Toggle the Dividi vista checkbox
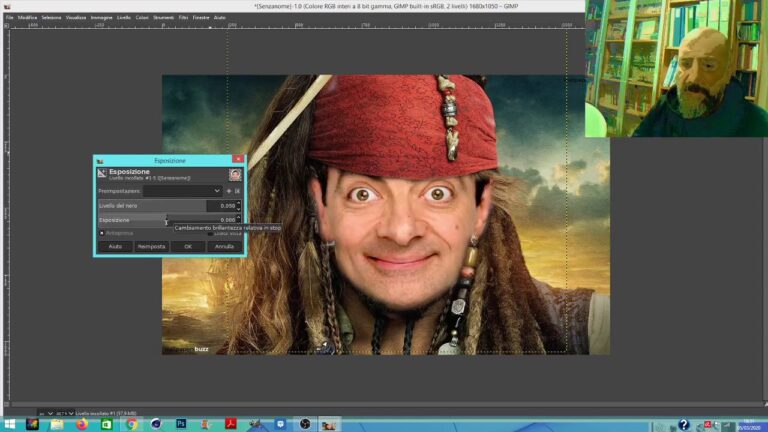768x432 pixels. click(x=210, y=233)
